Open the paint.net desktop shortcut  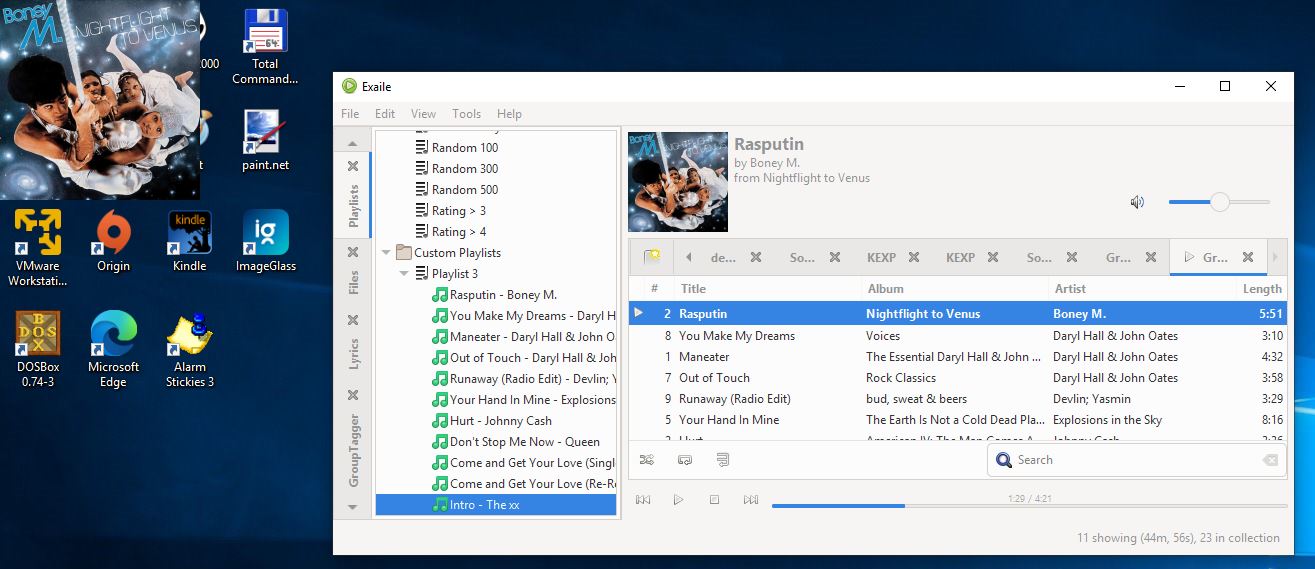265,141
